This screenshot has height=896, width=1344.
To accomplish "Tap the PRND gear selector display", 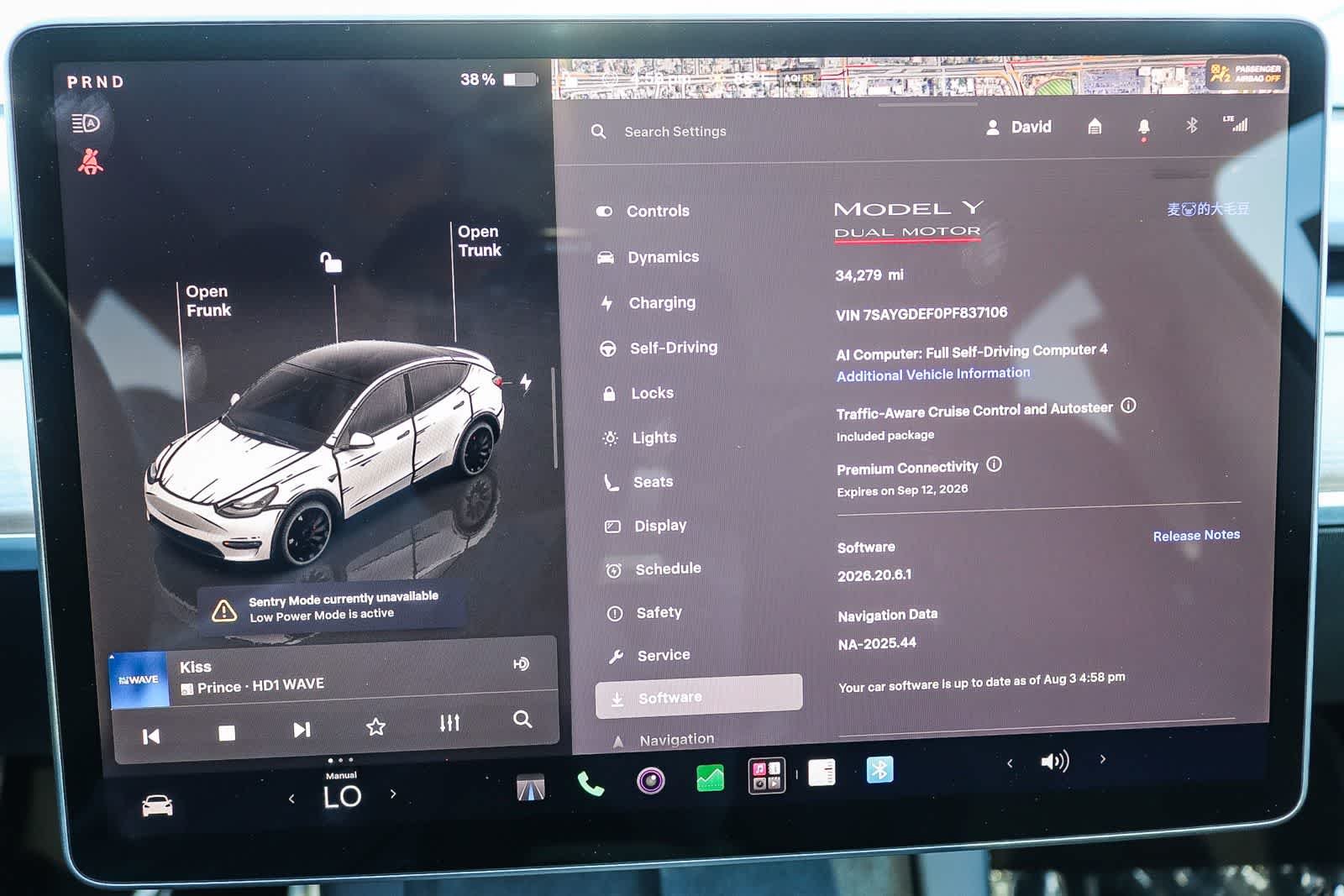I will 96,82.
